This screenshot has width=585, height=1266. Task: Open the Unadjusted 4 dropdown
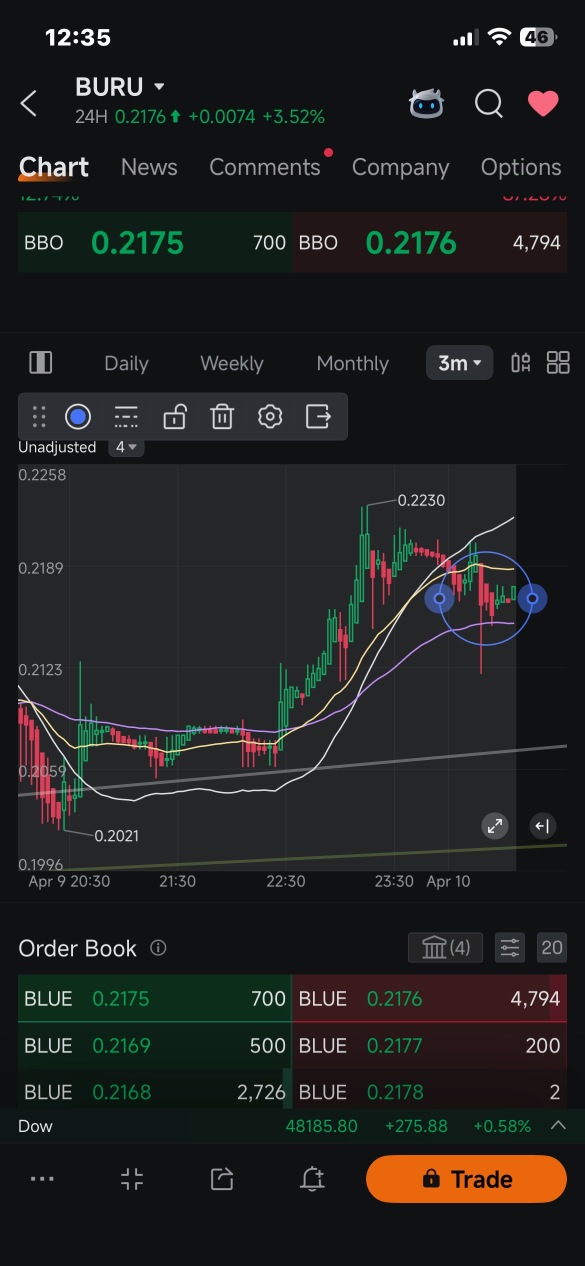tap(126, 447)
